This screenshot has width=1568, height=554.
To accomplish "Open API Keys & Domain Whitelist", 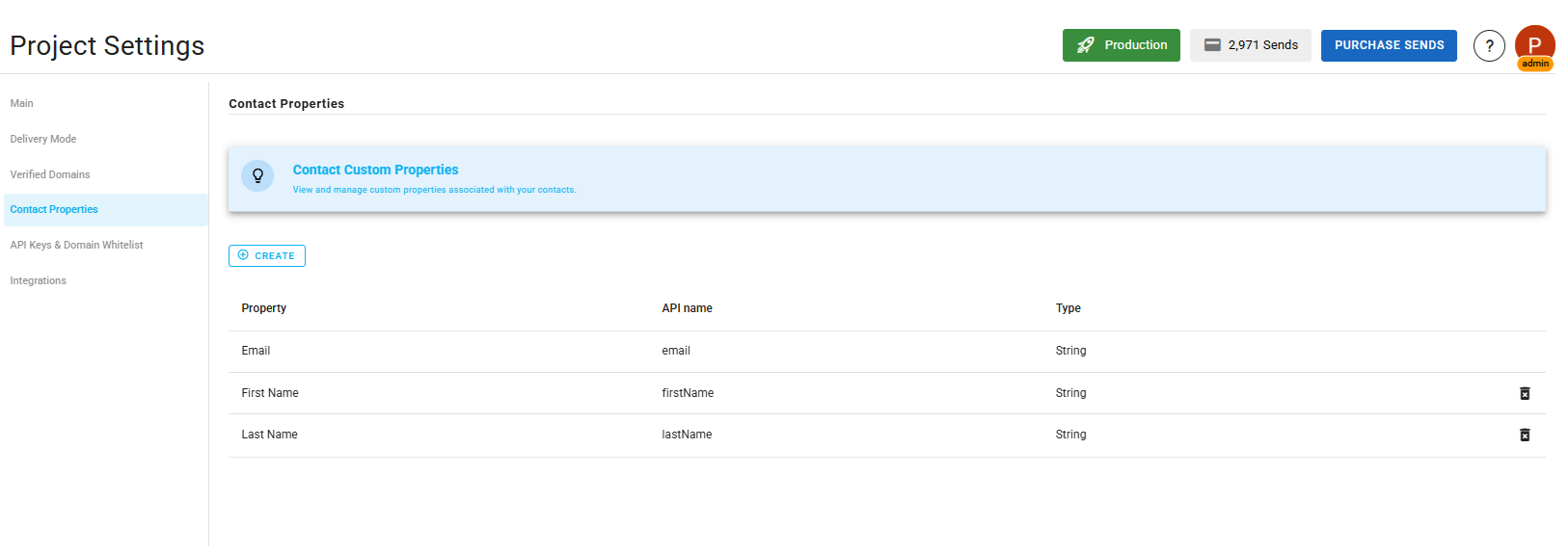I will [76, 245].
